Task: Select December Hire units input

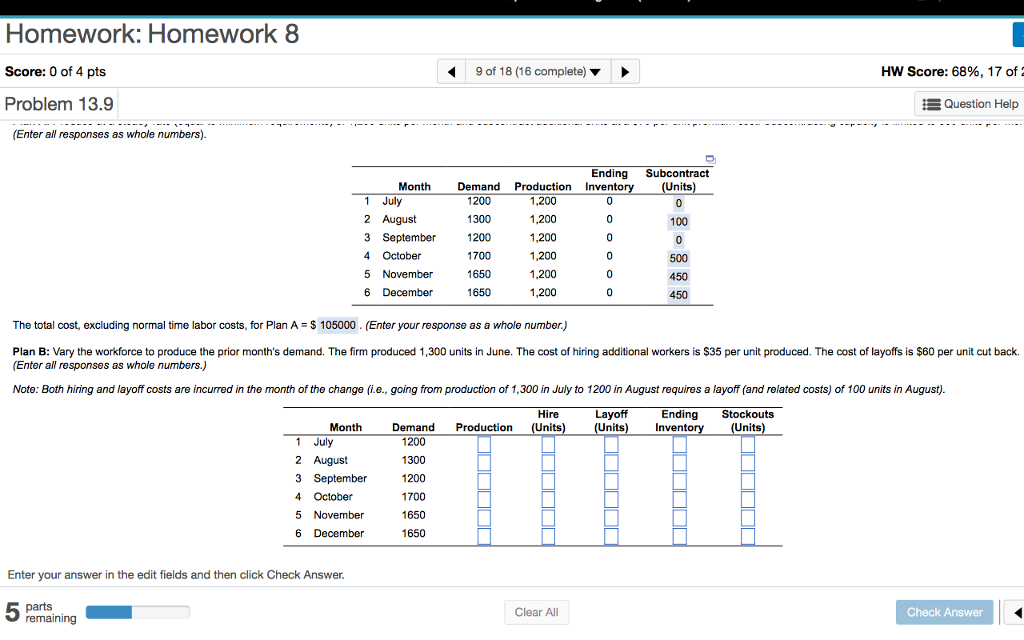Action: pos(548,536)
